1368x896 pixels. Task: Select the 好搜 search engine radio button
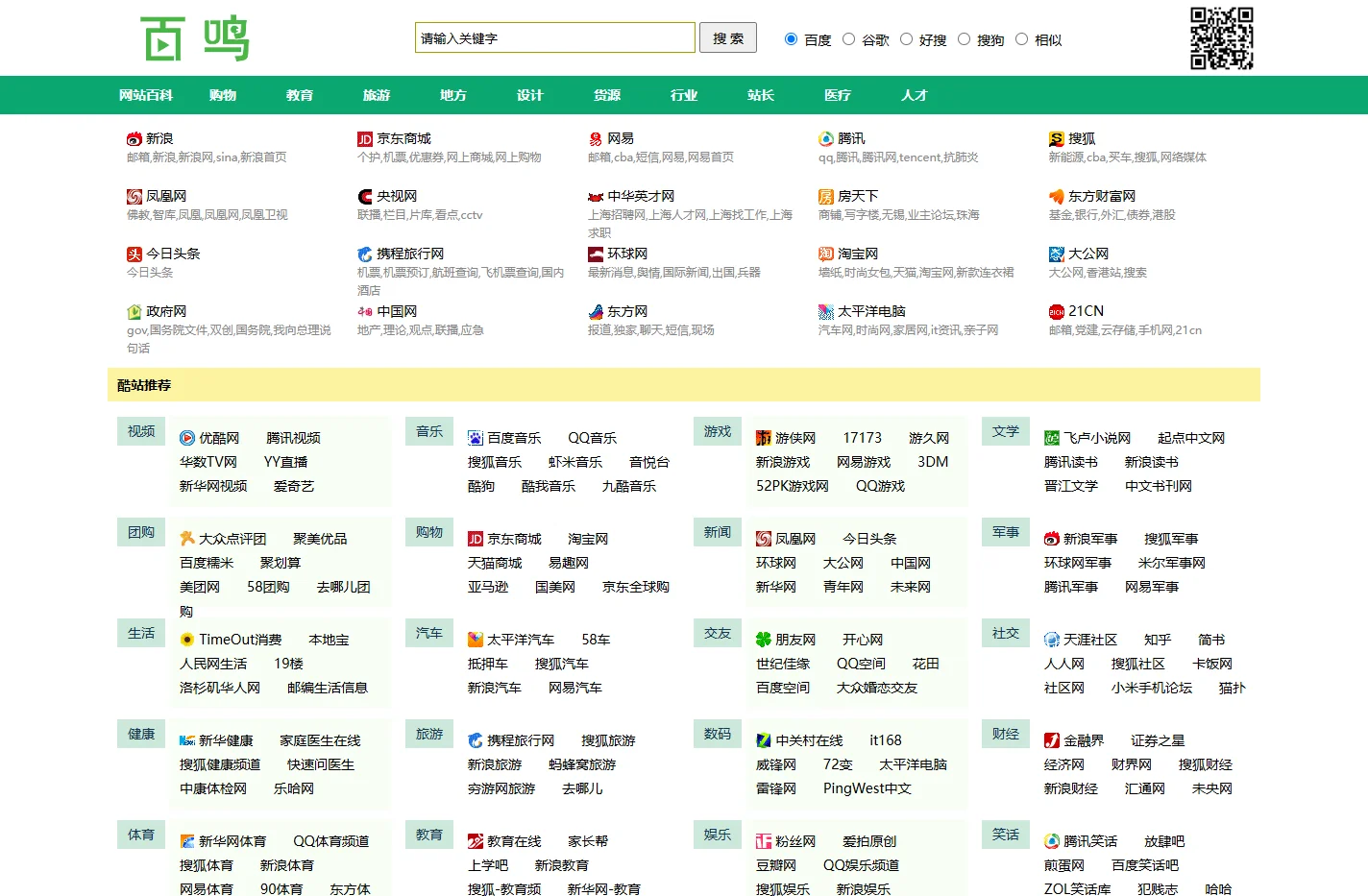coord(906,39)
